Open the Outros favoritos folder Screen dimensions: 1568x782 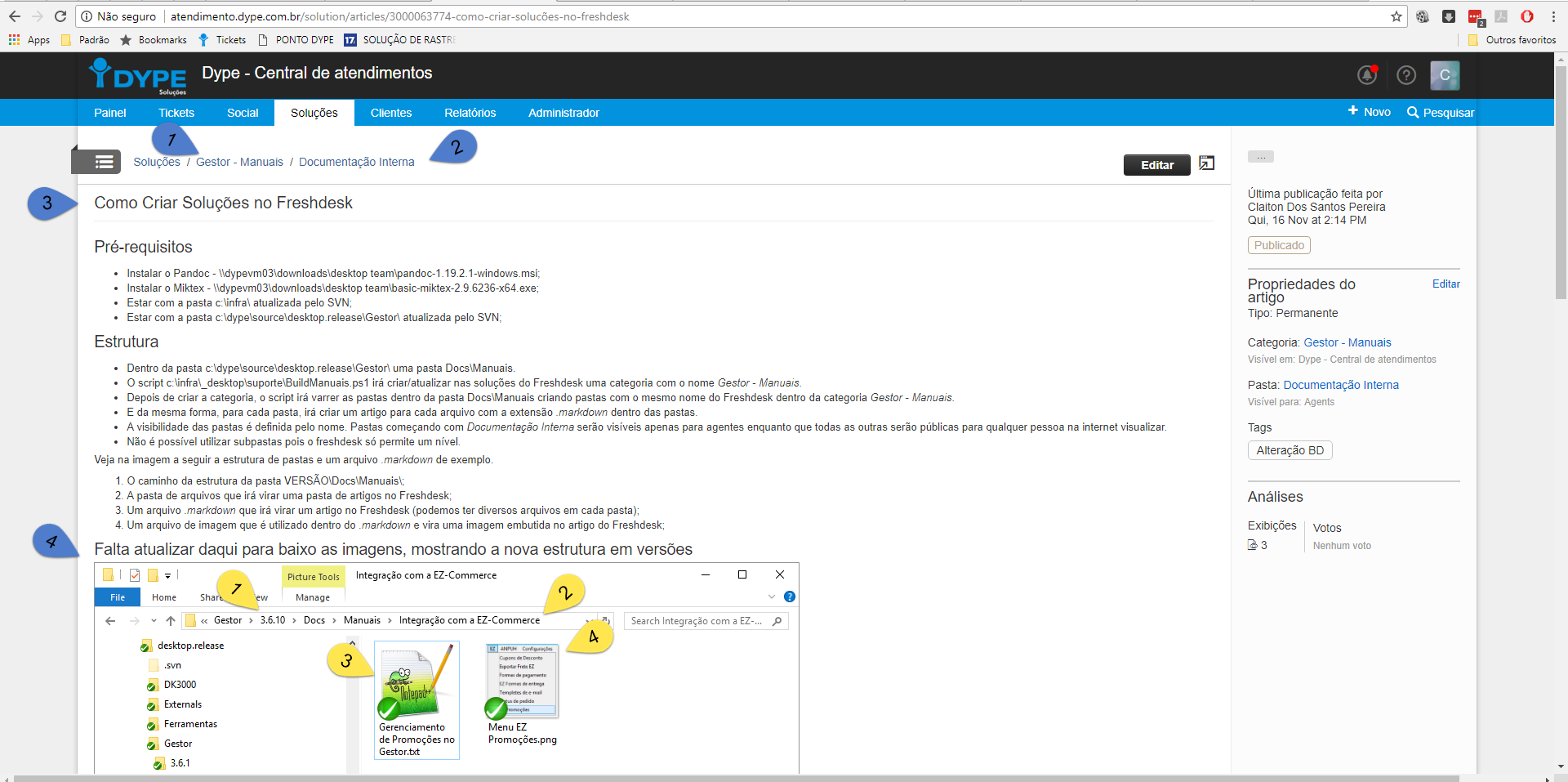[1512, 40]
